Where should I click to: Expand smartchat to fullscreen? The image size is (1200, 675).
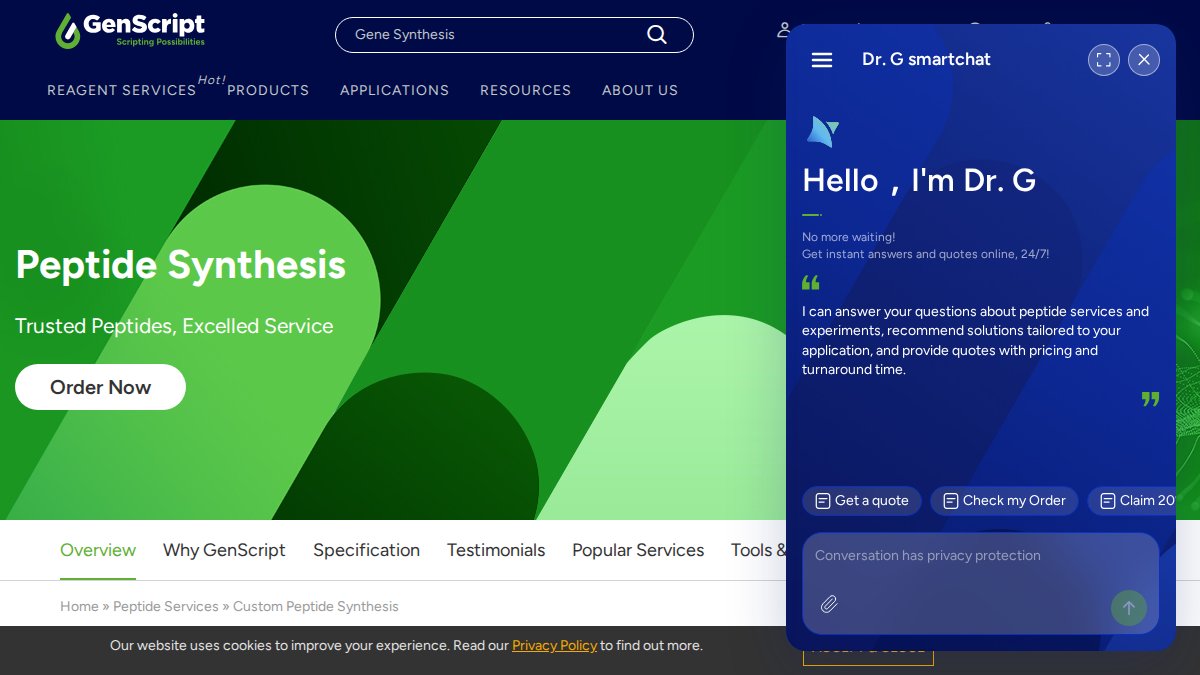[x=1104, y=60]
